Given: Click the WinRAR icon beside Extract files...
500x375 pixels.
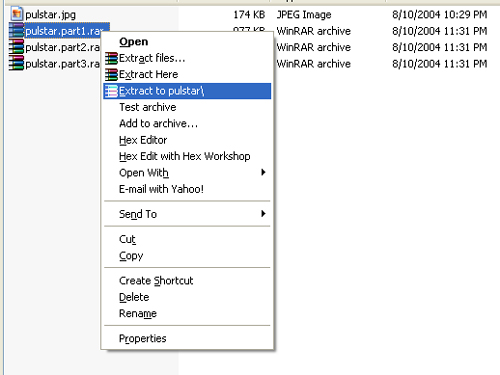Looking at the screenshot, I should pyautogui.click(x=111, y=58).
